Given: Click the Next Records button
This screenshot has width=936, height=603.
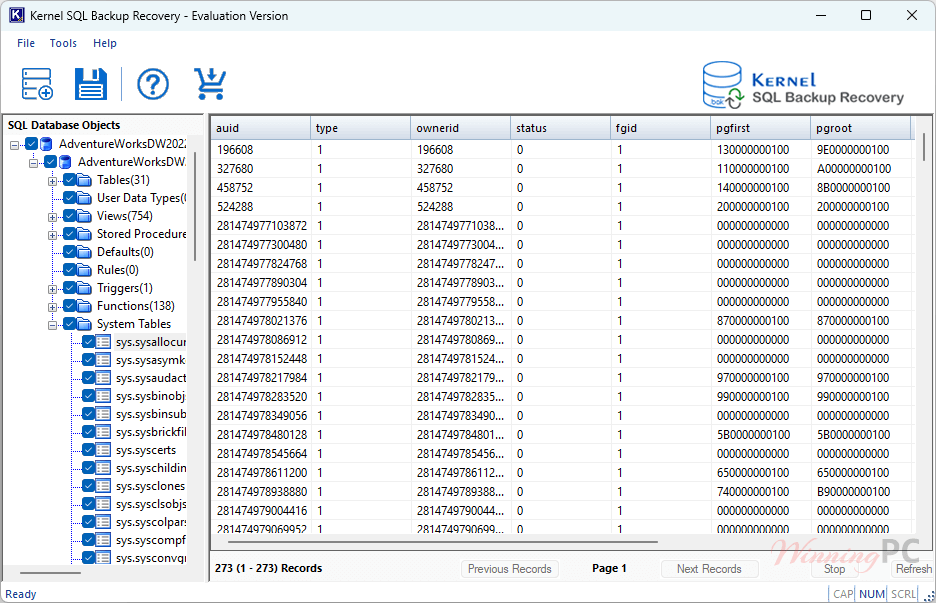Looking at the screenshot, I should click(710, 568).
